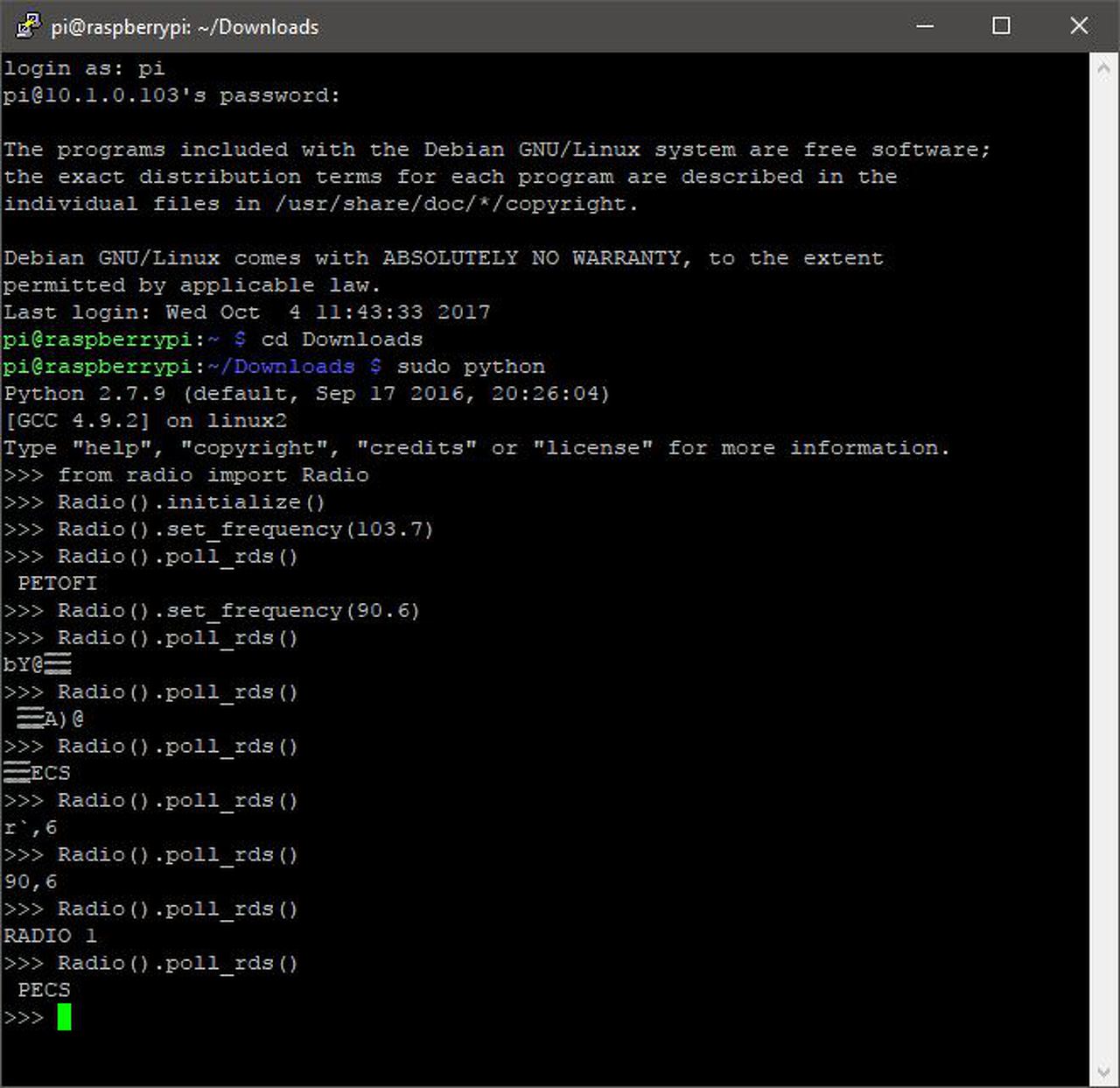Minimize the PuTTY terminal window
Screen dimensions: 1120x1088
click(925, 26)
